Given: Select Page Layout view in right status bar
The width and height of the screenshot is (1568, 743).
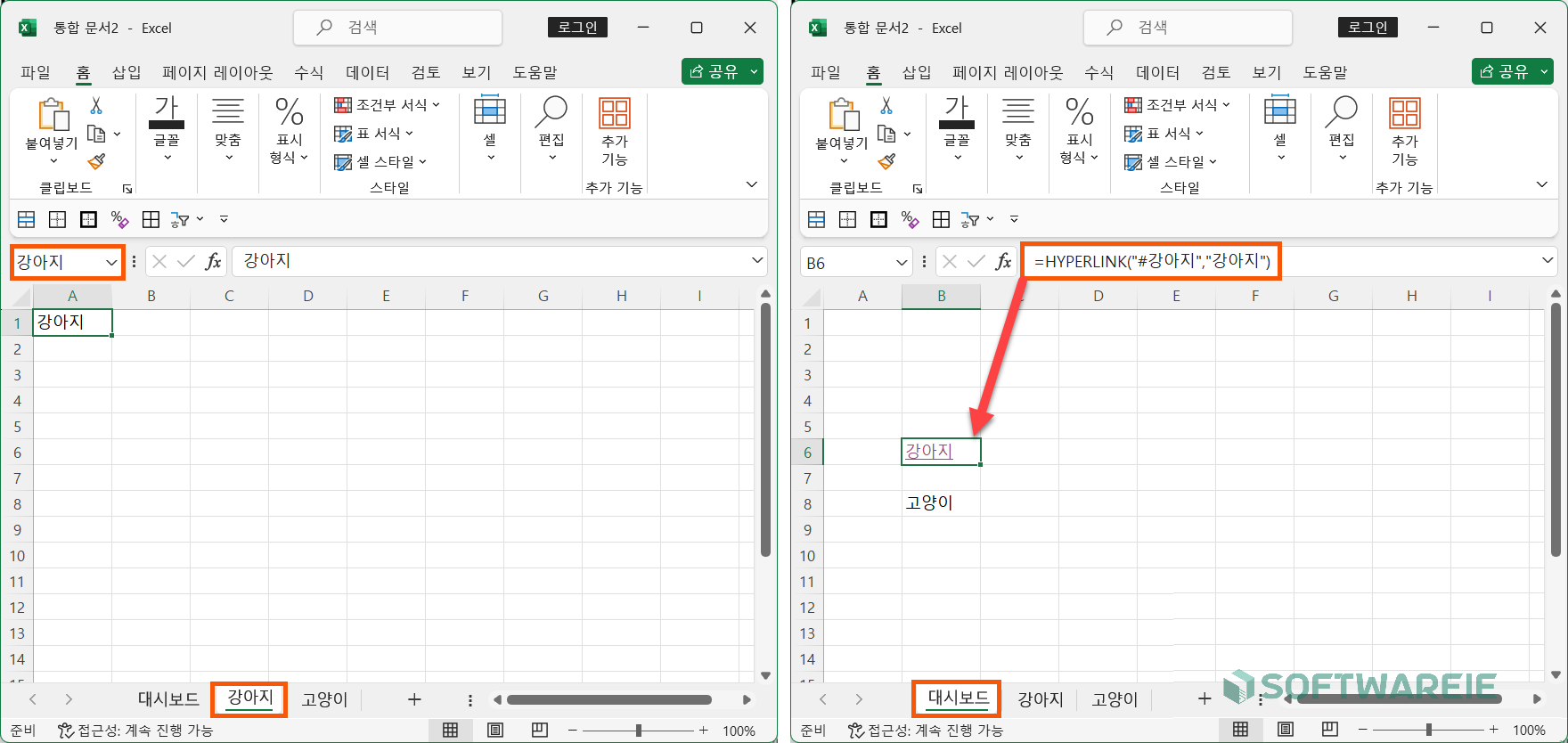Looking at the screenshot, I should pos(1286,730).
